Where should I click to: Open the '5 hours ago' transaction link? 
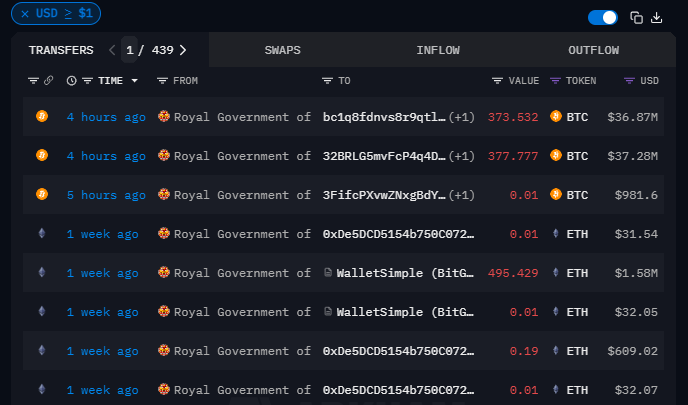pyautogui.click(x=106, y=195)
